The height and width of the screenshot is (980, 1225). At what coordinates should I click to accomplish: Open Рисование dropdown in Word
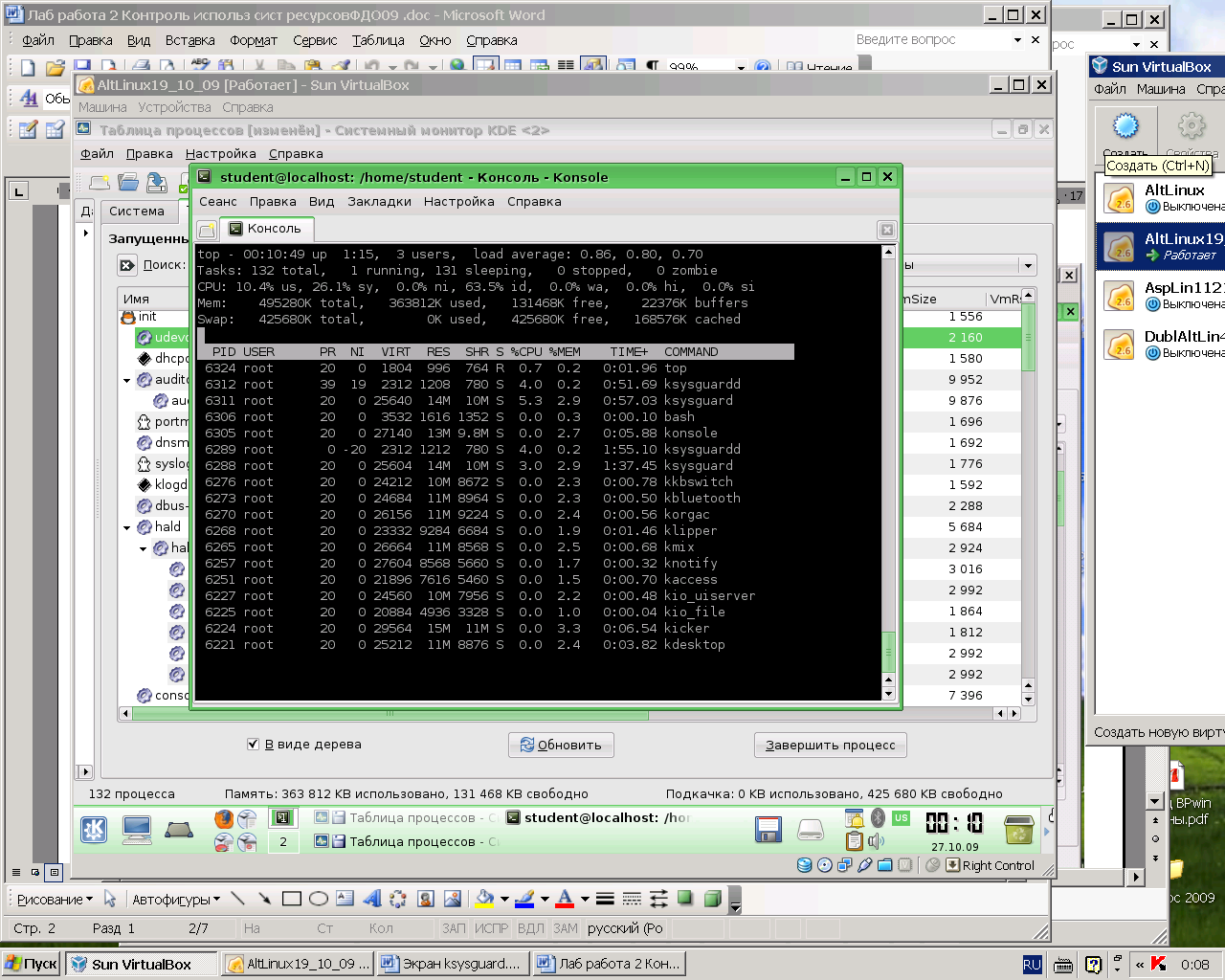click(55, 899)
